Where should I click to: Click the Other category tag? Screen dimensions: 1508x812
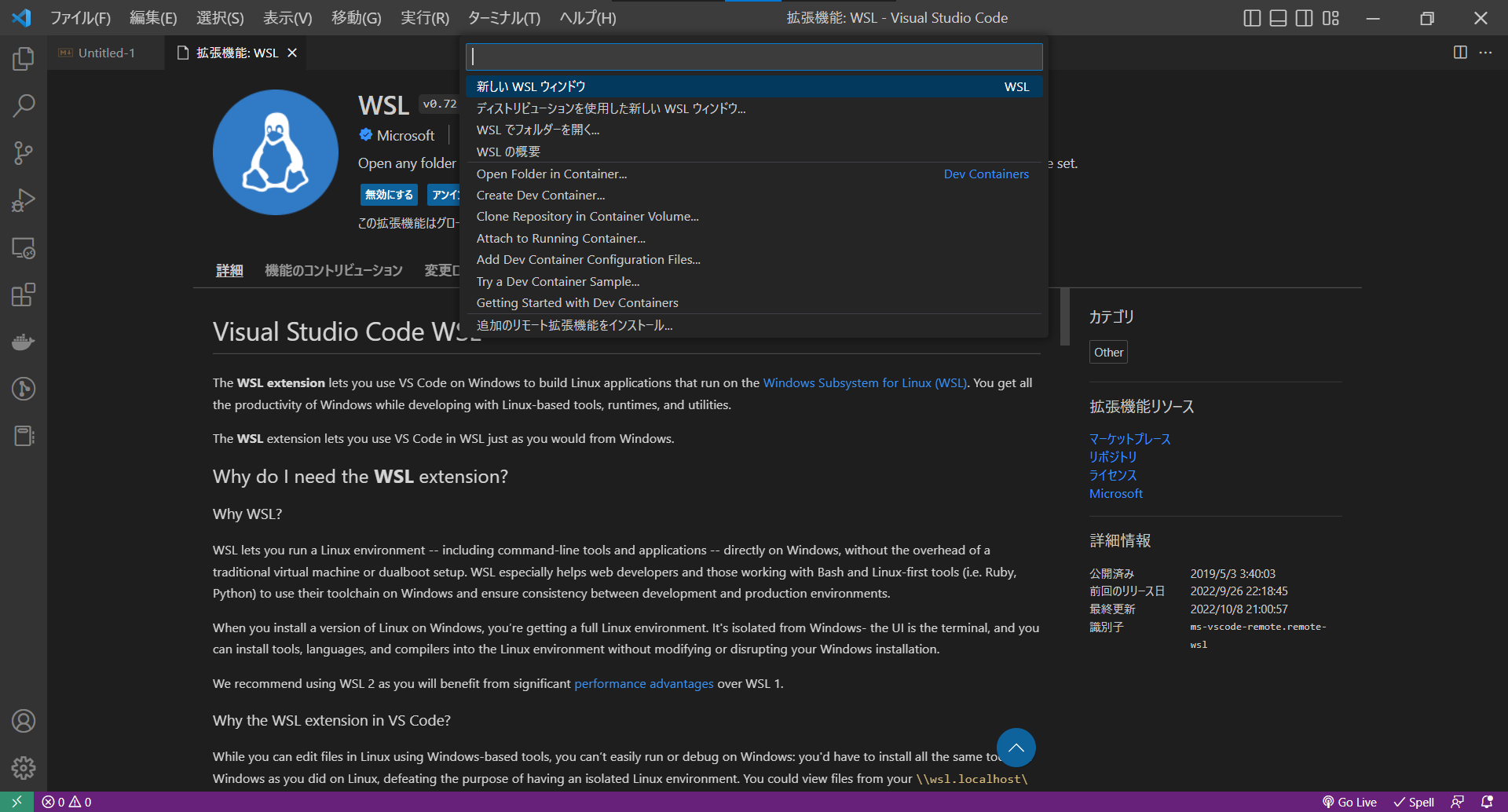[1108, 352]
